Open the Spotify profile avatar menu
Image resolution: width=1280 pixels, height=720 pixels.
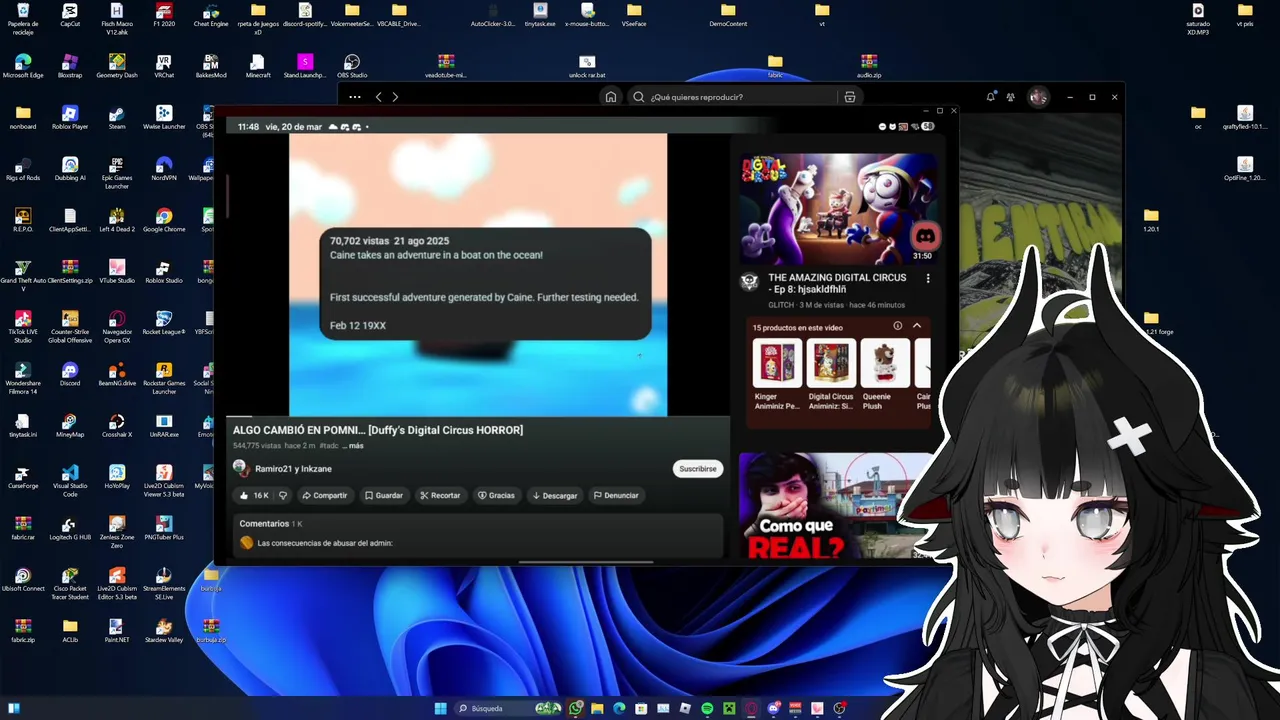click(1038, 97)
